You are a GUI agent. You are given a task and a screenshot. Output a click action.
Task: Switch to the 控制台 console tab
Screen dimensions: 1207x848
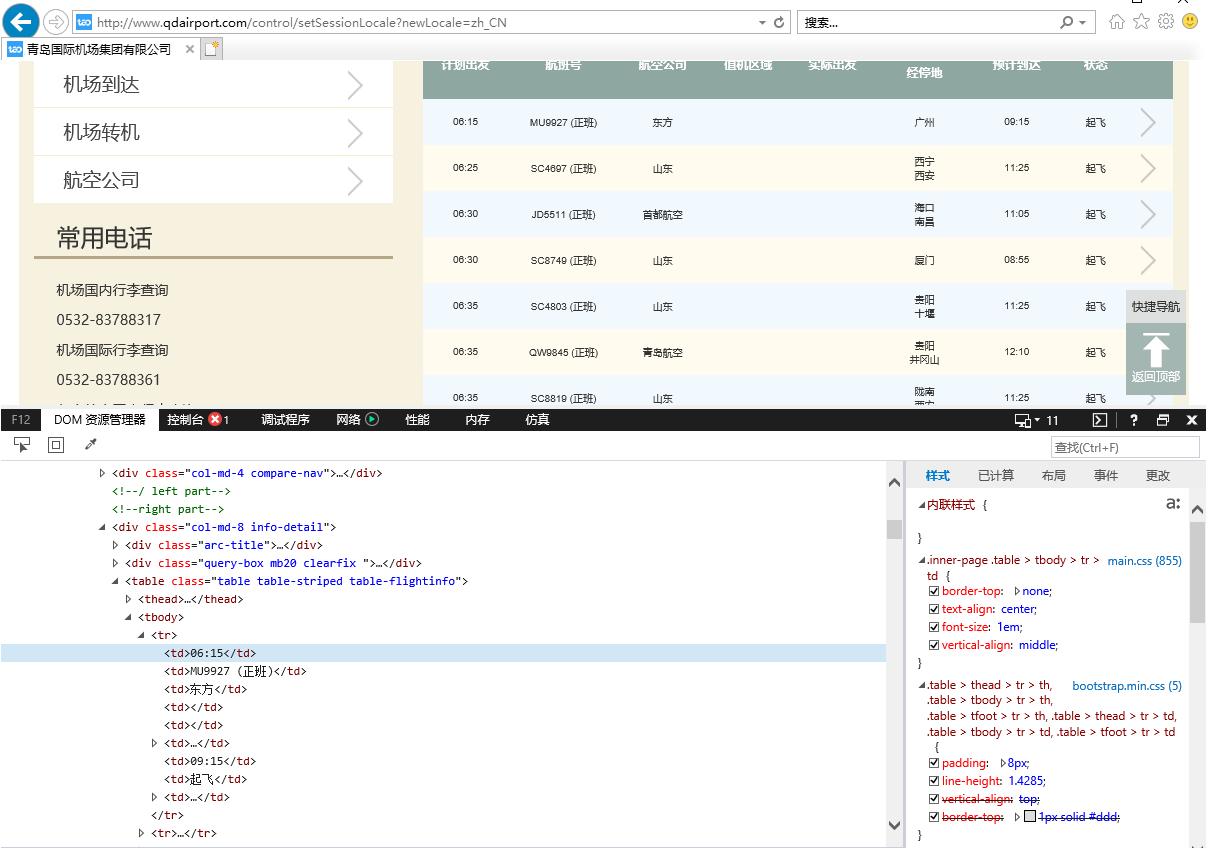[x=186, y=420]
